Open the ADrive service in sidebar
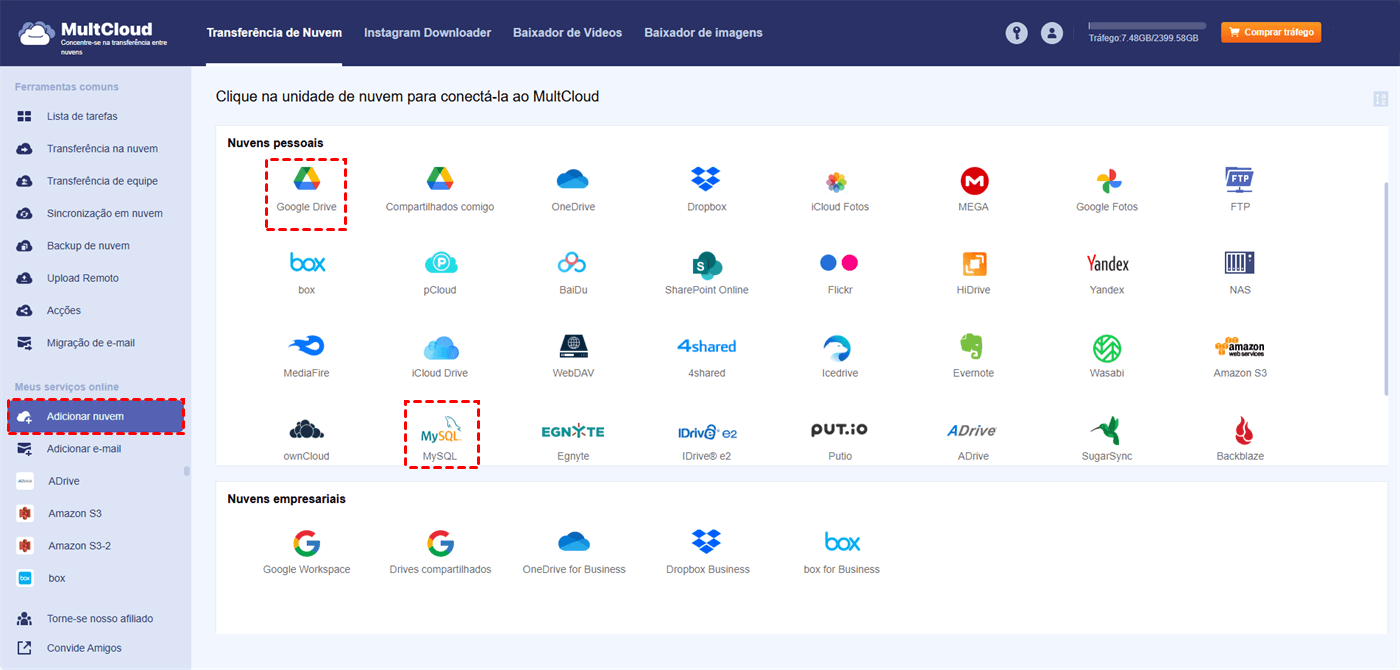Image resolution: width=1400 pixels, height=670 pixels. 63,481
